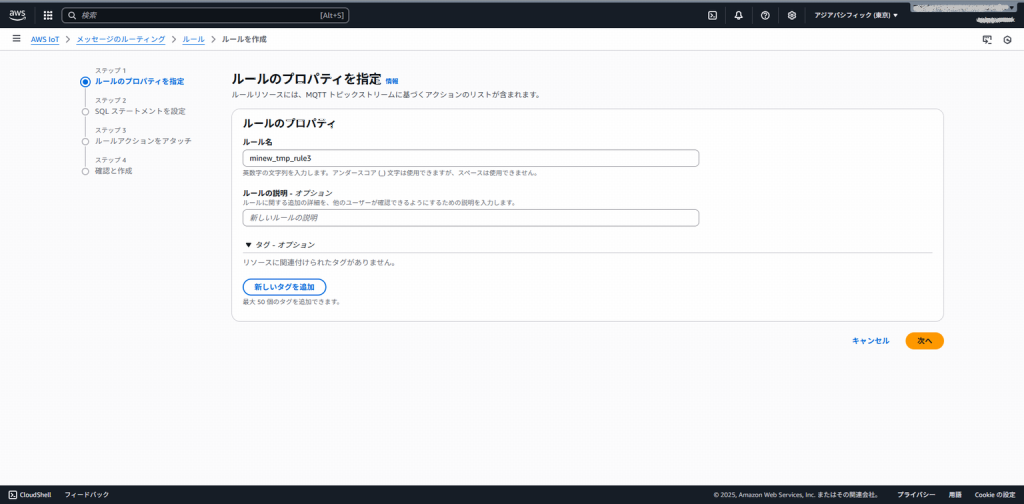Open the notifications bell
This screenshot has height=504, width=1024.
(738, 15)
